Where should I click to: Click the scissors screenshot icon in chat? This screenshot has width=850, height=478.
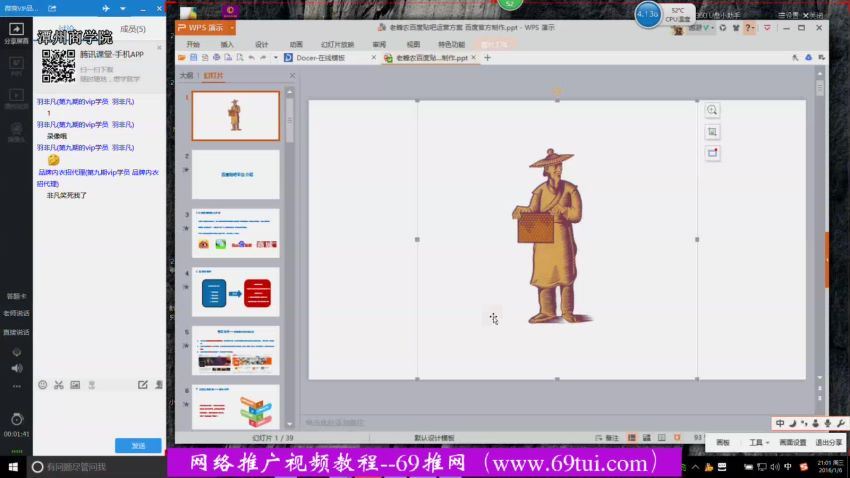[x=58, y=385]
